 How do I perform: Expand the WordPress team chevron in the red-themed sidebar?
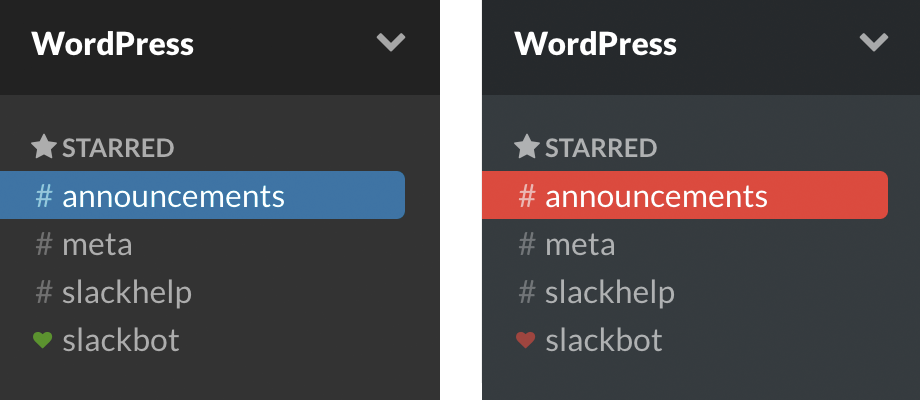[x=874, y=43]
